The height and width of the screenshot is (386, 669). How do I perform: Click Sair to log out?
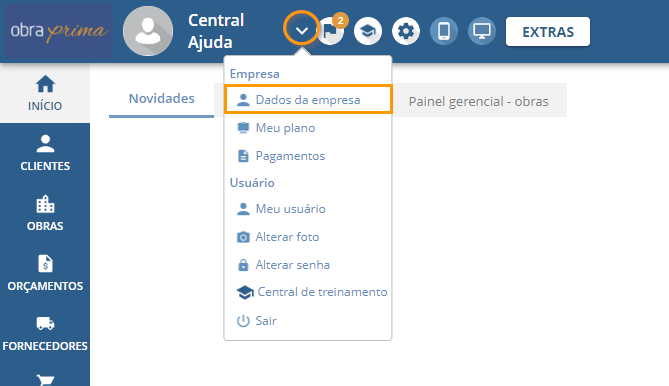308,320
